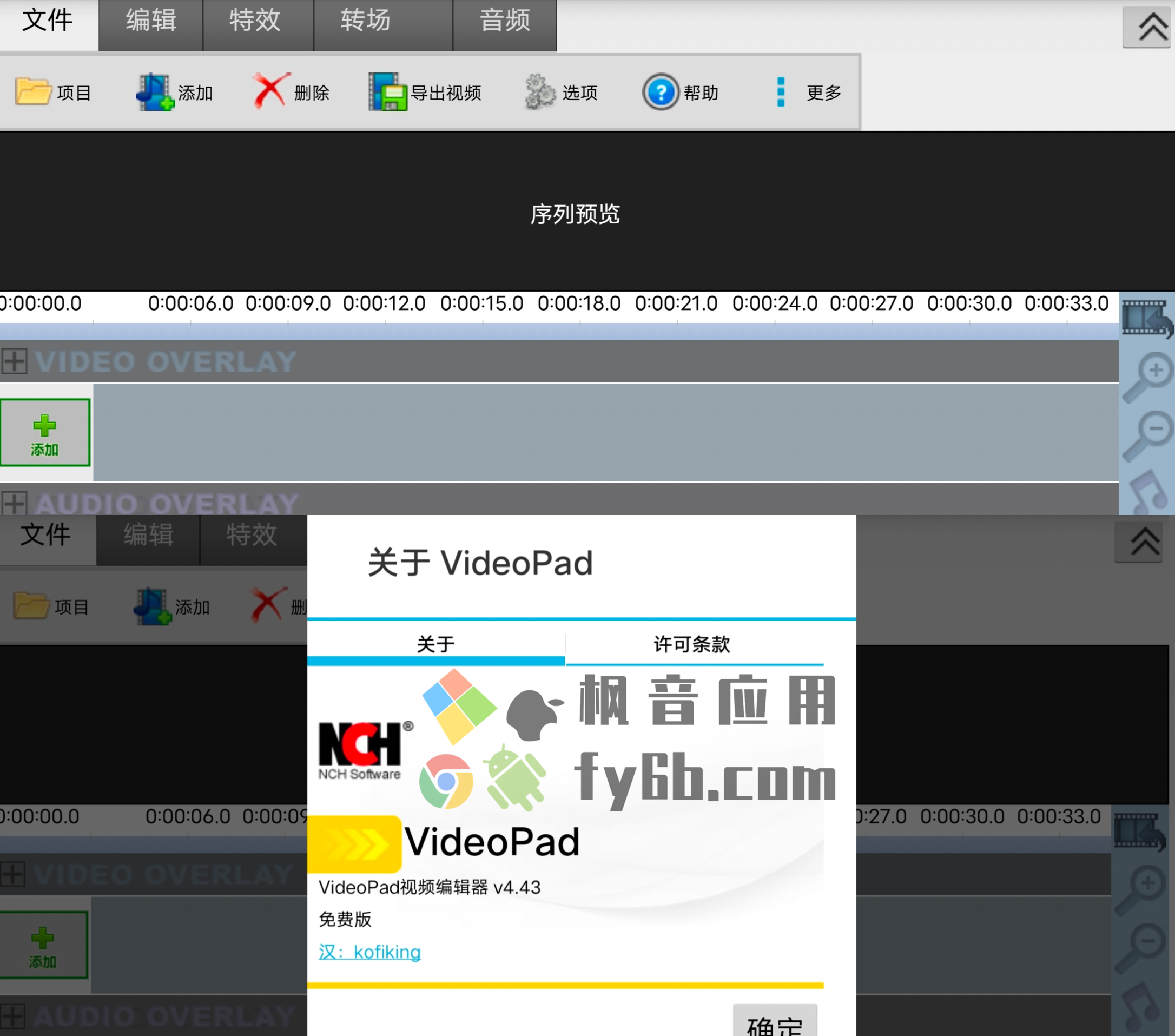Collapse toolbar with top double-chevron button

(1148, 27)
